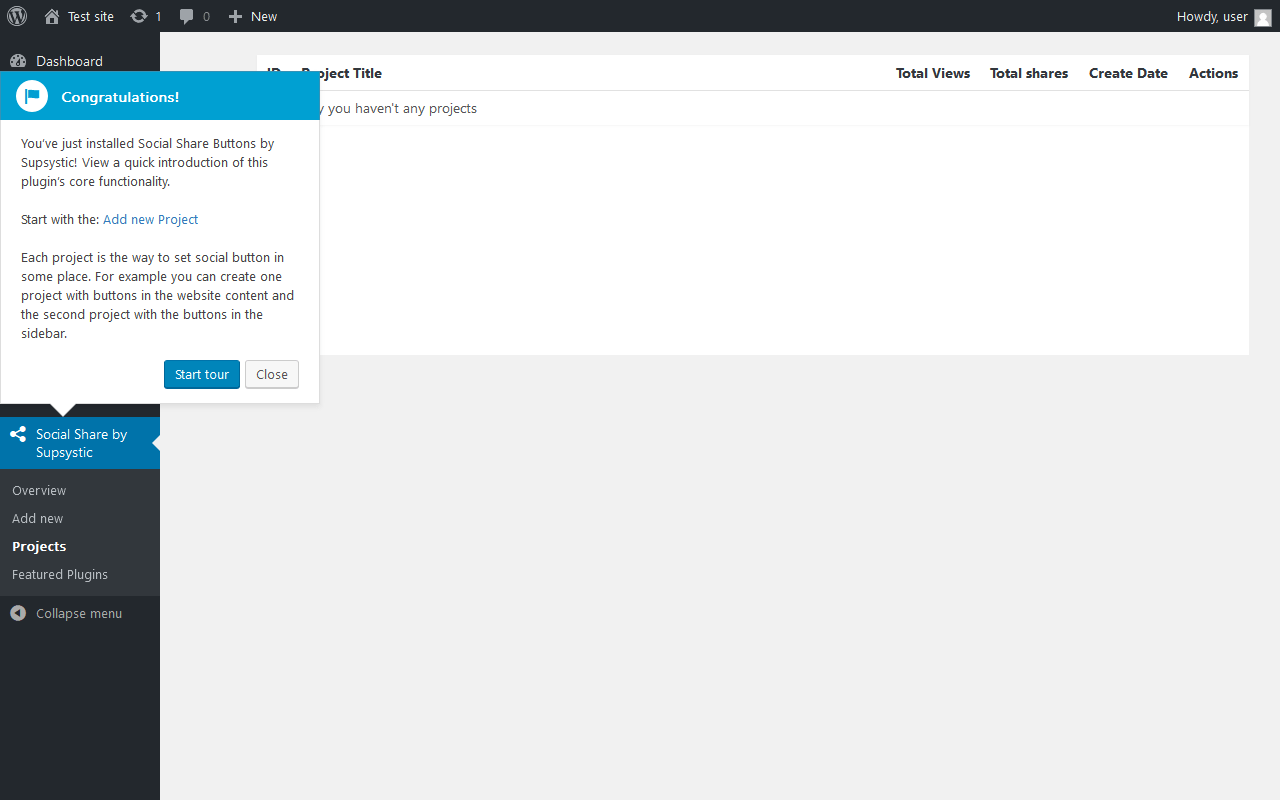Click the updates count number 1
Image resolution: width=1280 pixels, height=800 pixels.
coord(158,16)
